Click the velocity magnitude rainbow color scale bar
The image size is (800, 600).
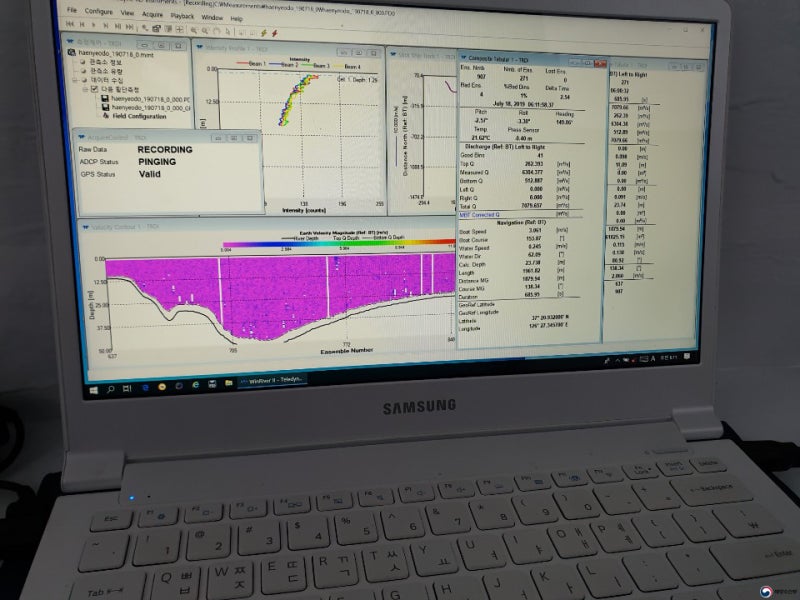[x=339, y=243]
